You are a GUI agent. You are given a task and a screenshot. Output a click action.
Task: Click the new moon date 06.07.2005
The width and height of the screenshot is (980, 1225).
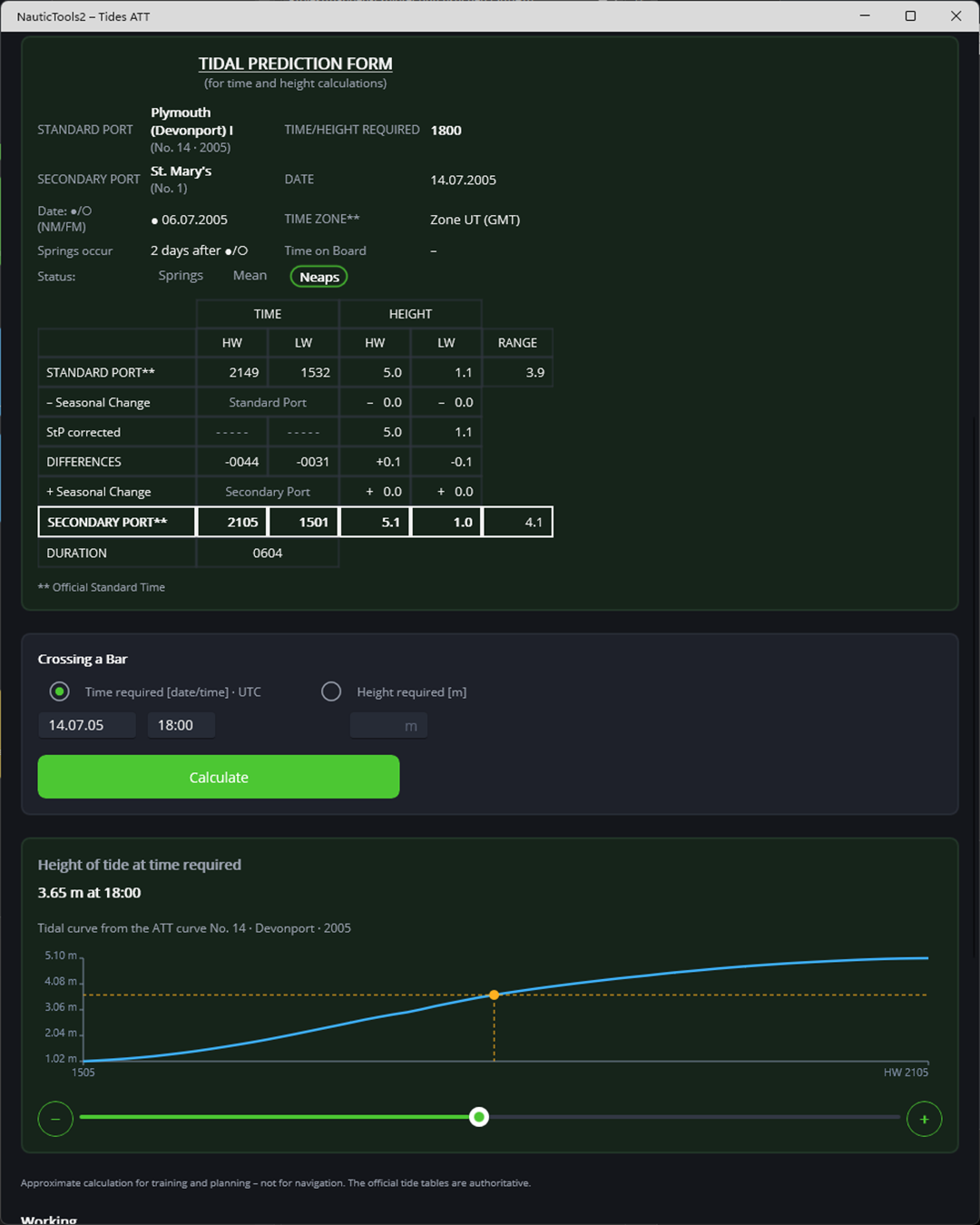tap(190, 220)
